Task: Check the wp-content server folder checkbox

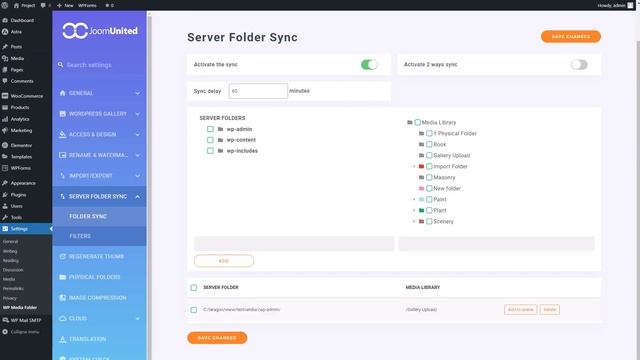Action: point(210,140)
